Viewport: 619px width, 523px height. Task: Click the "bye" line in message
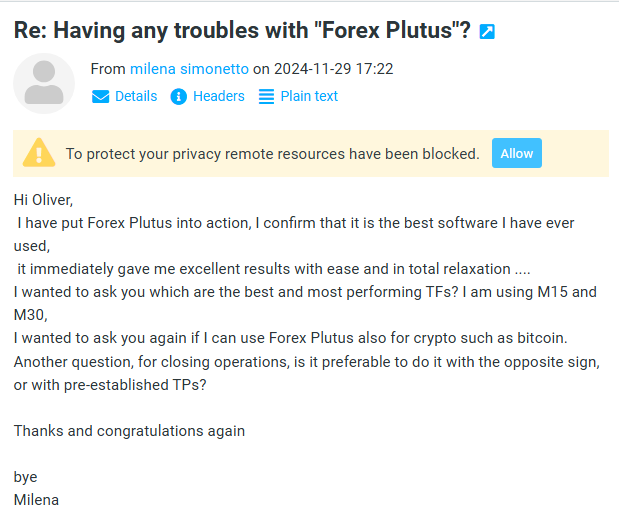pos(26,477)
